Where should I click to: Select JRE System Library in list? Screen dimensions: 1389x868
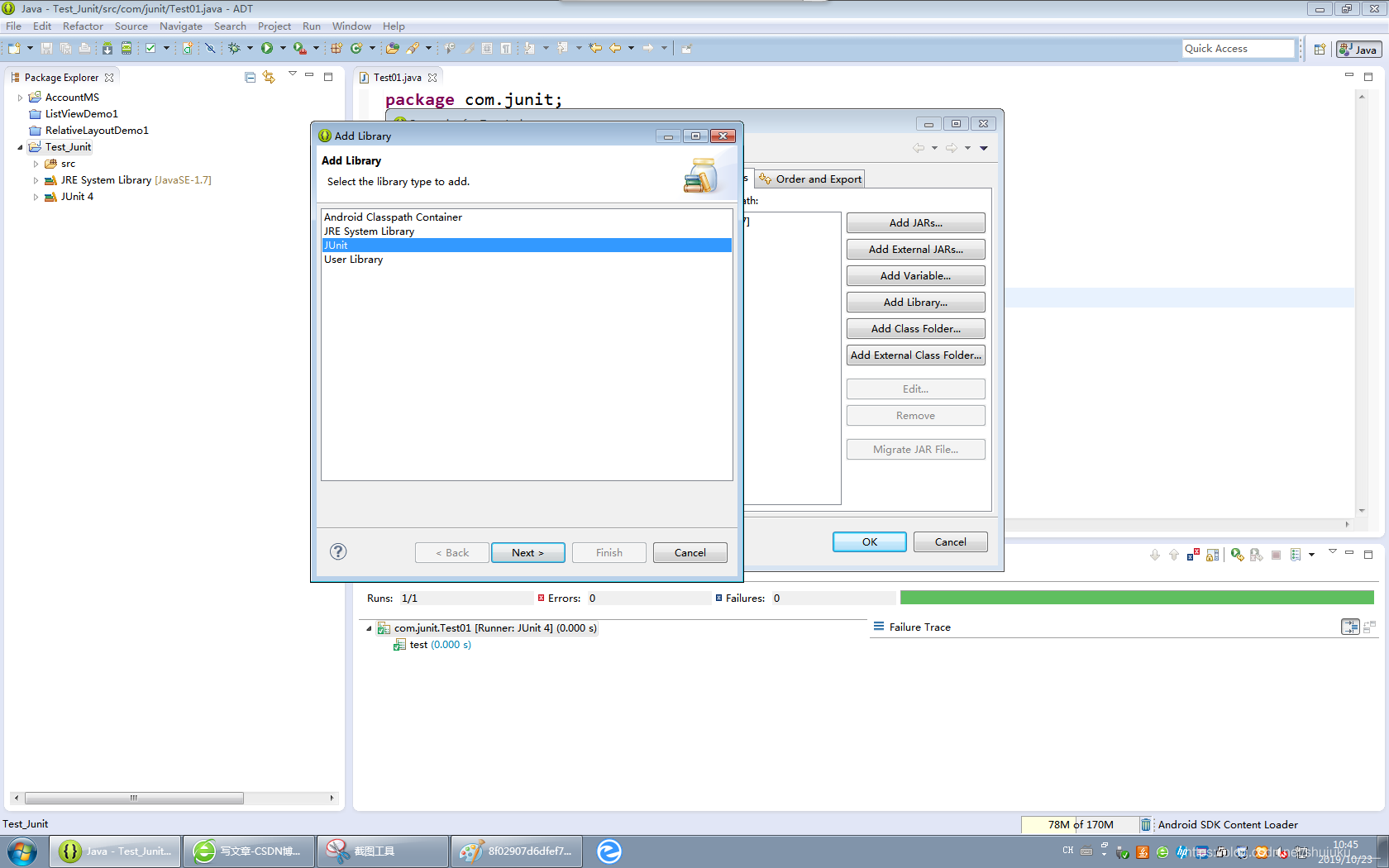click(527, 231)
